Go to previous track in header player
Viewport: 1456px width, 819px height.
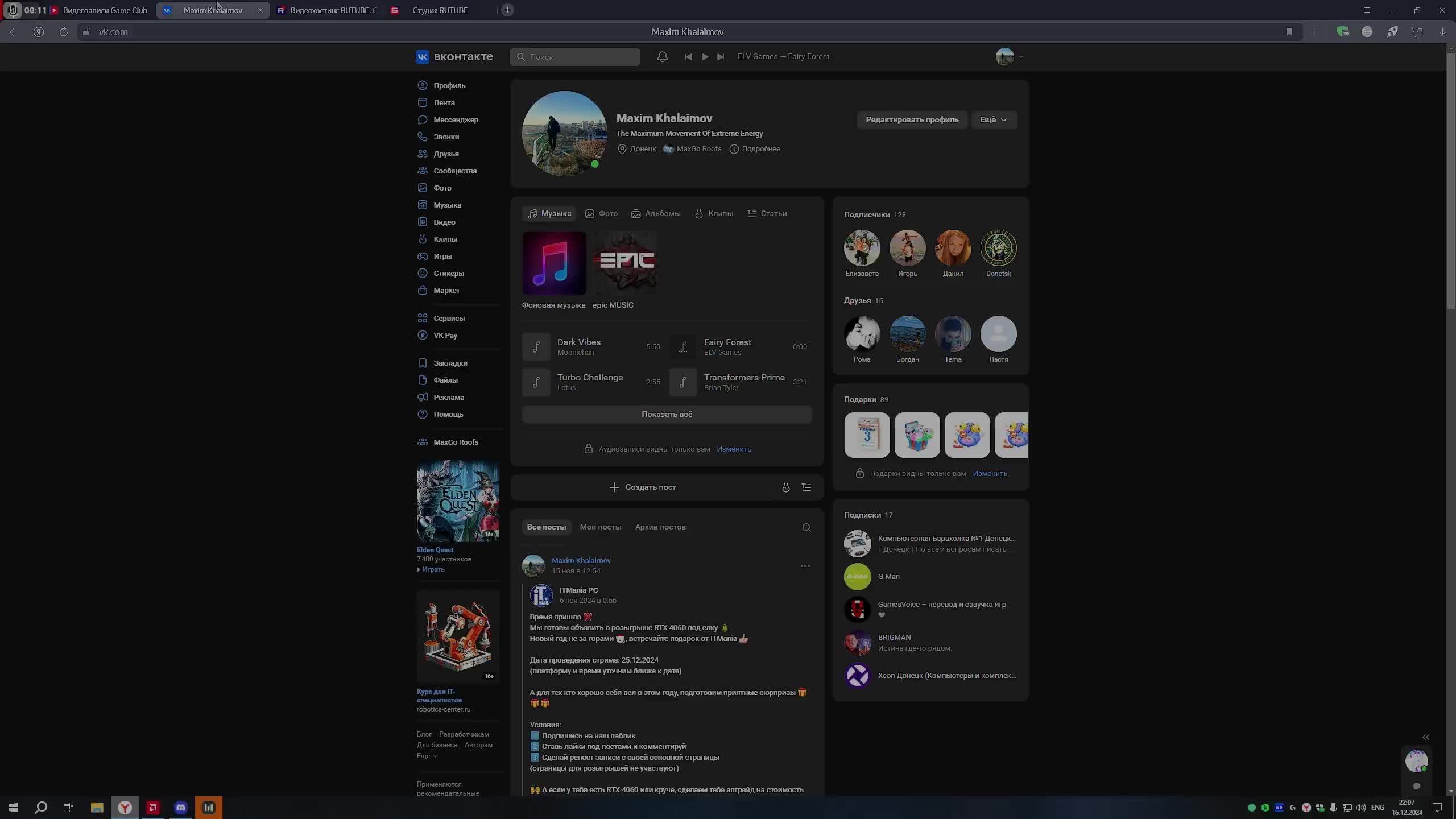coord(688,57)
